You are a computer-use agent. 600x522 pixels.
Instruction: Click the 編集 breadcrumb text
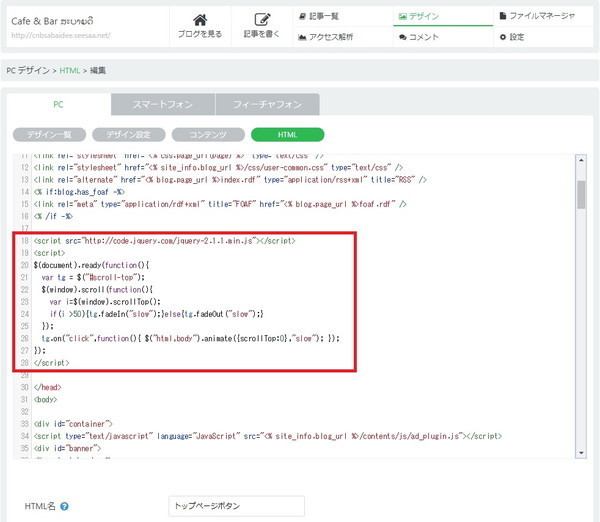click(x=98, y=70)
